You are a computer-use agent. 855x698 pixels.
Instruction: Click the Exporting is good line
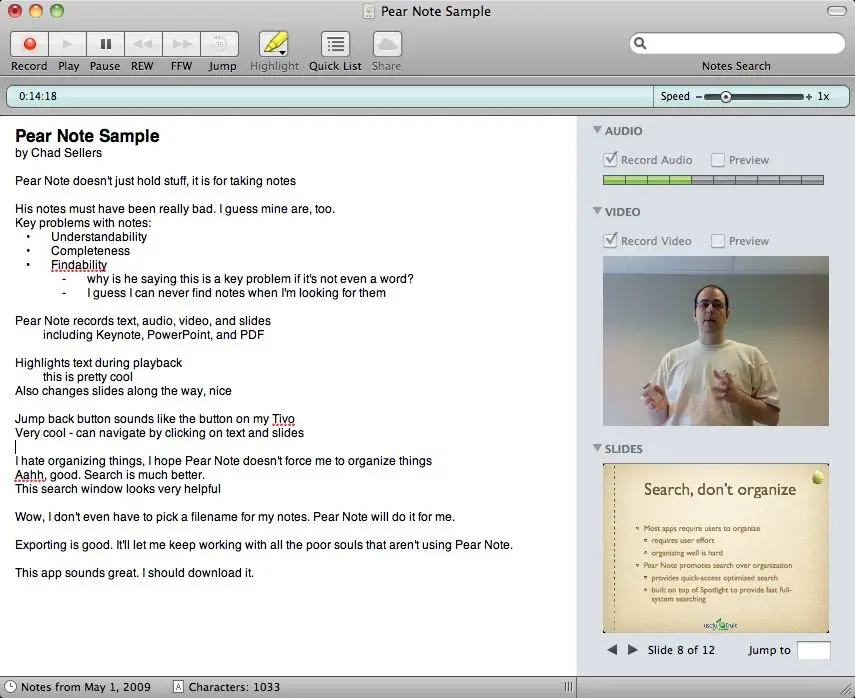pyautogui.click(x=264, y=545)
